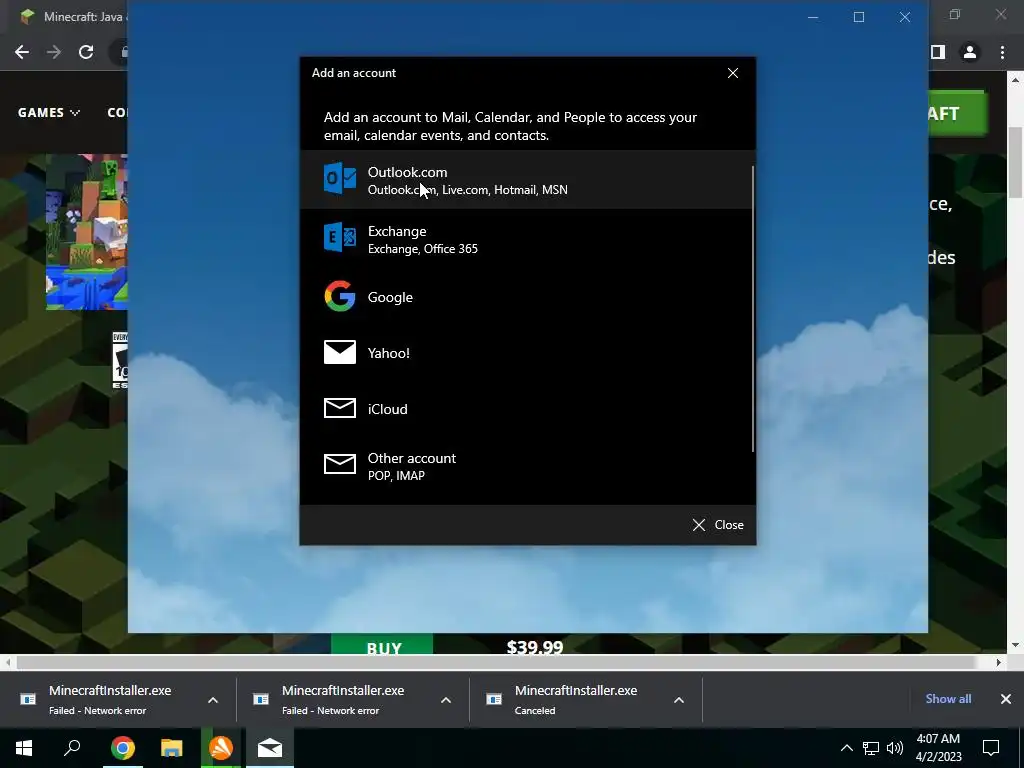Open the Windows Start menu
The width and height of the screenshot is (1024, 768).
tap(24, 748)
